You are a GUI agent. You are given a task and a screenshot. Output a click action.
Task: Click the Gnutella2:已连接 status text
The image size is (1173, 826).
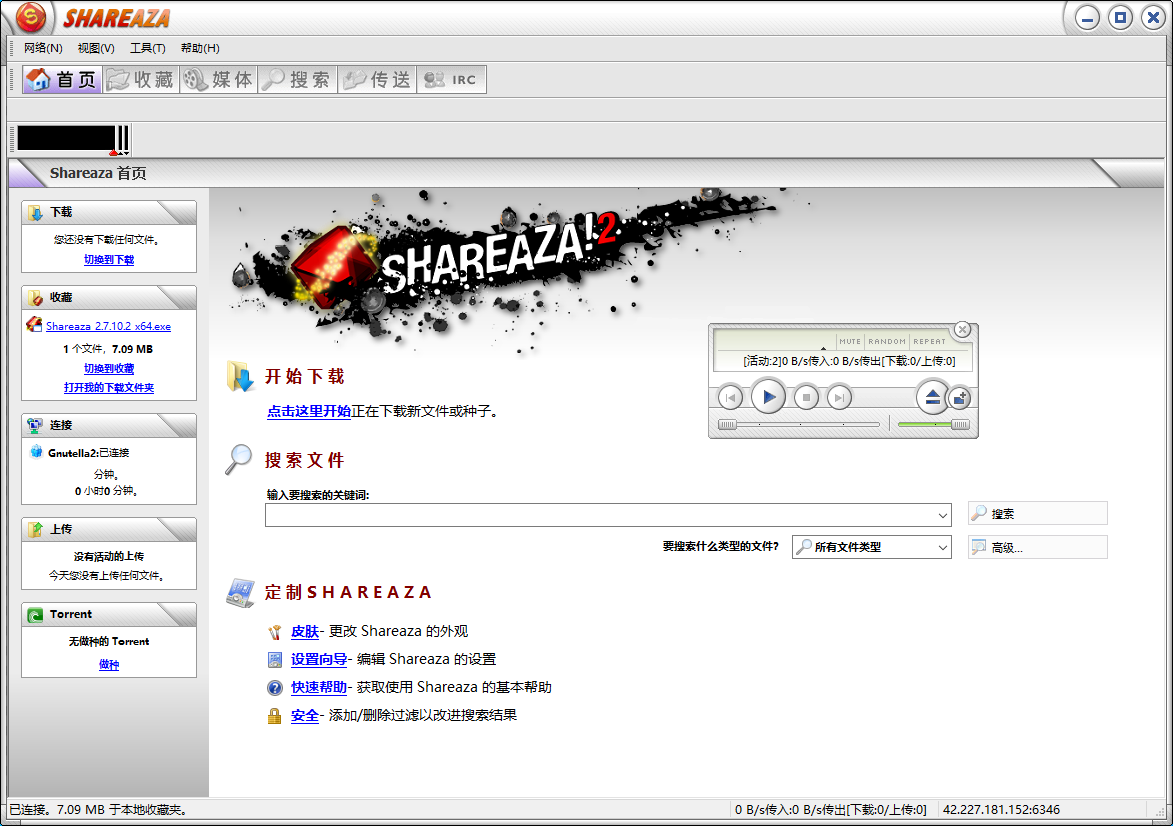88,453
